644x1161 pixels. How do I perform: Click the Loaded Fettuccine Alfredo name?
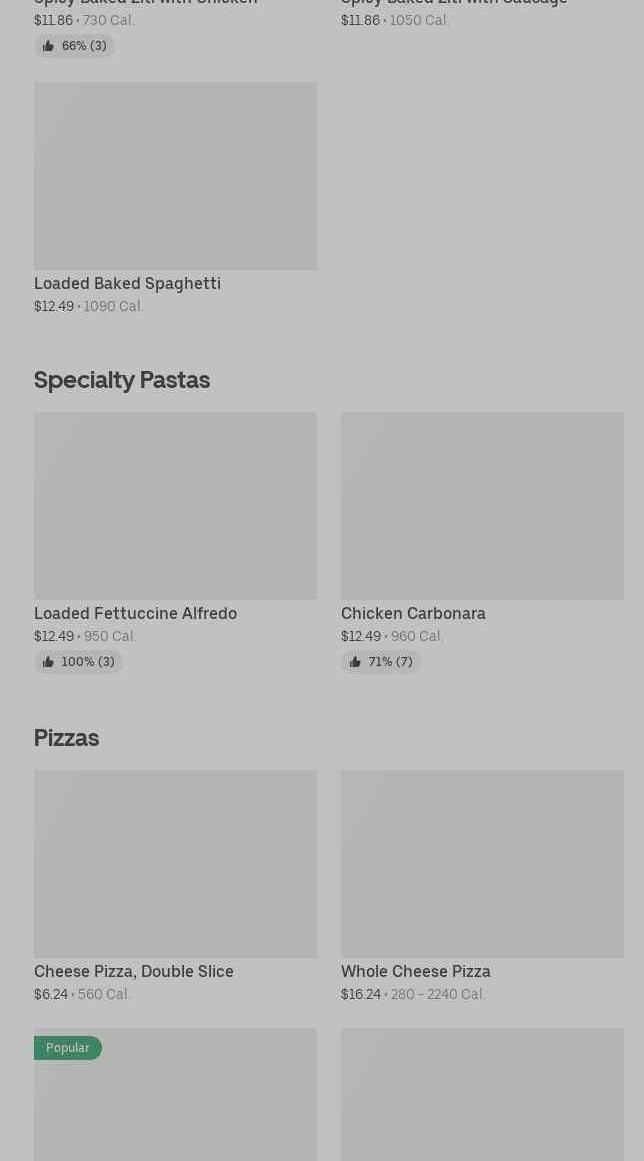(135, 613)
